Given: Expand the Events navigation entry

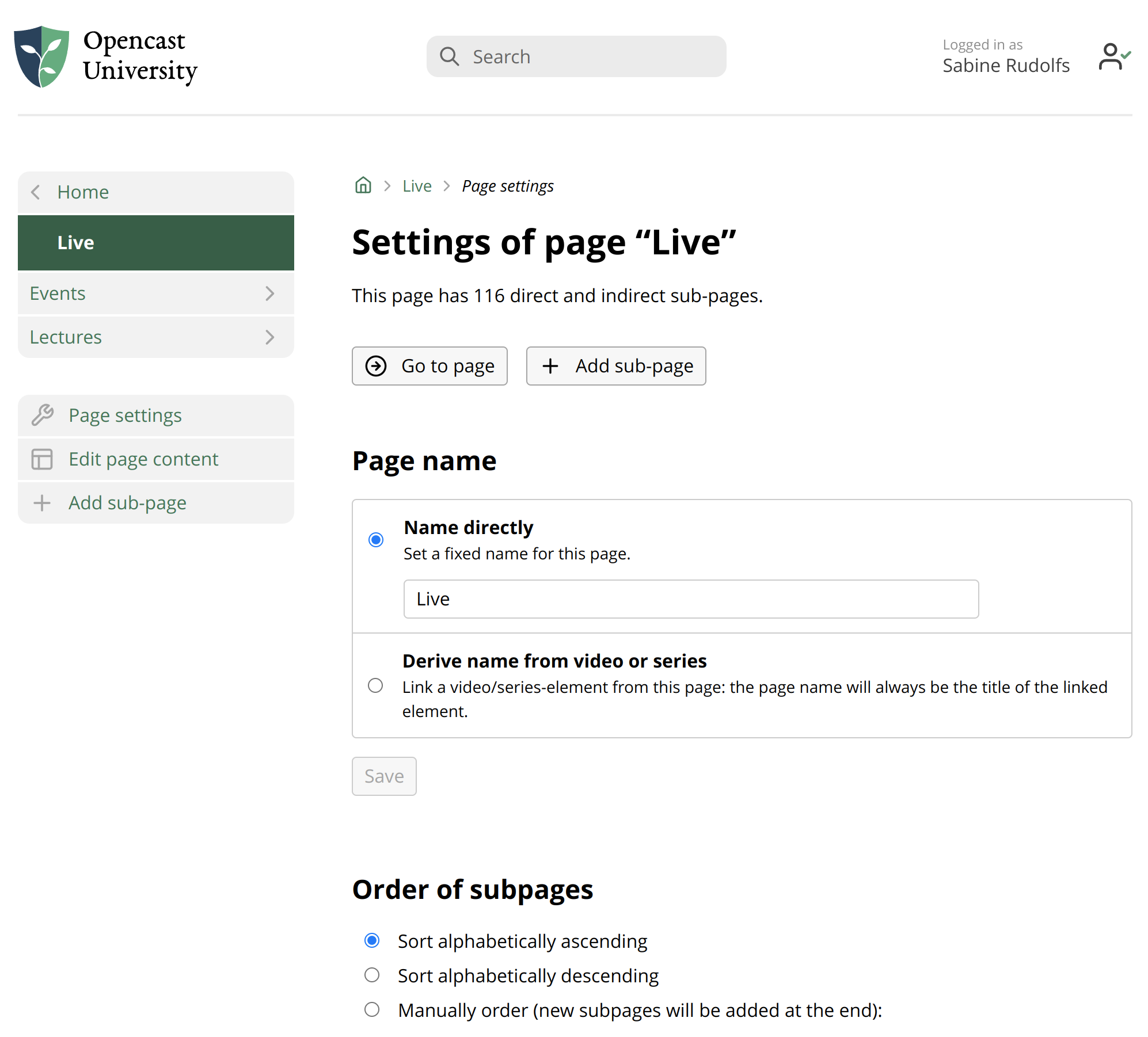Looking at the screenshot, I should point(270,293).
